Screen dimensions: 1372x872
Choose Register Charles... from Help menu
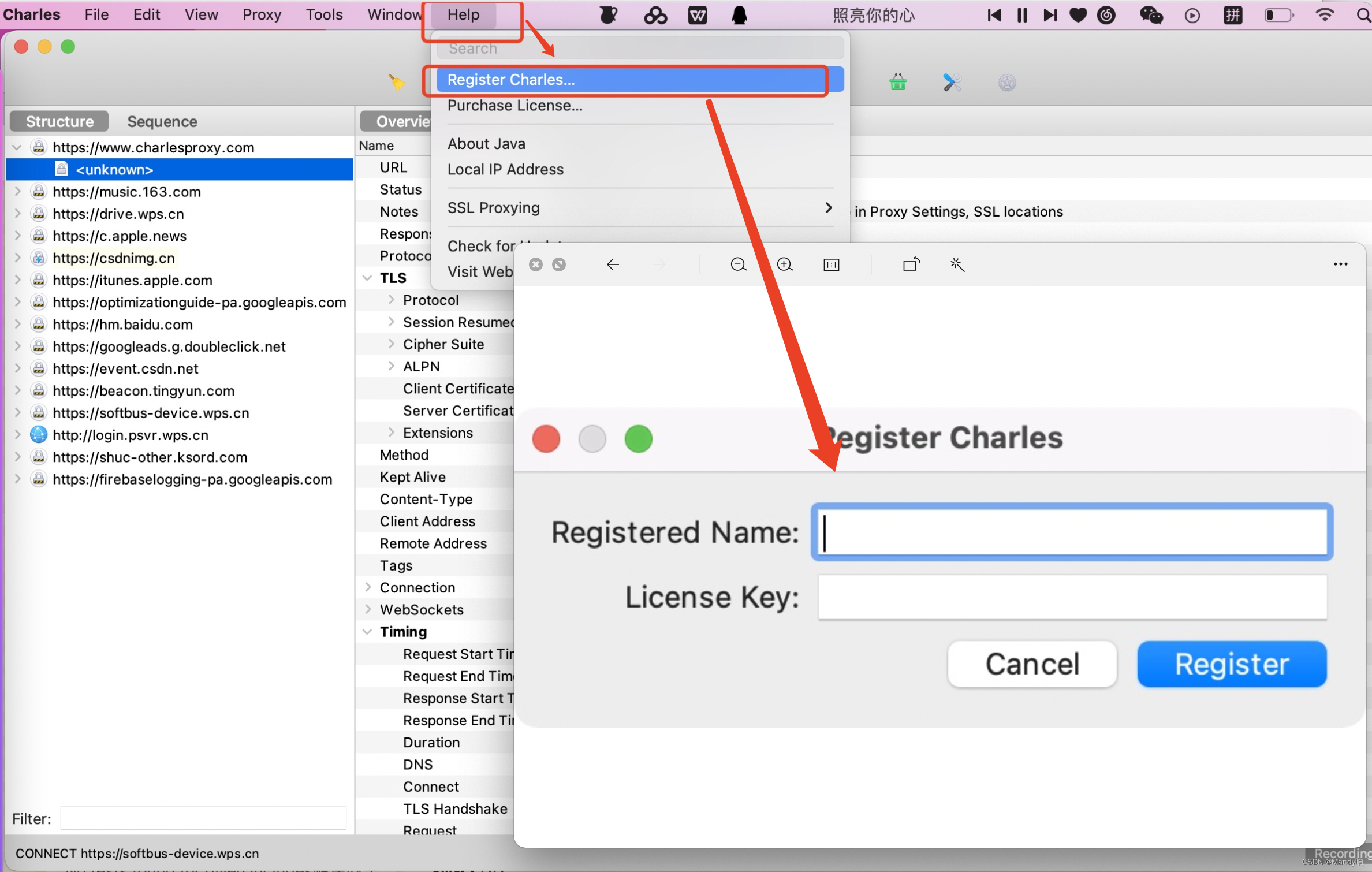click(x=640, y=80)
